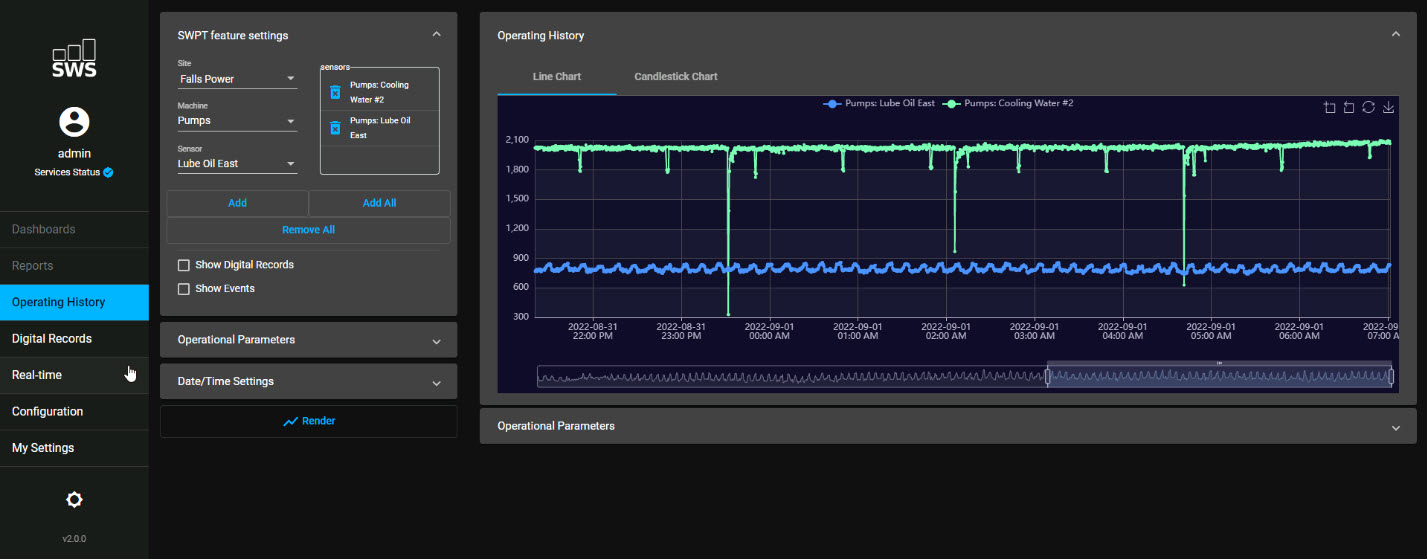Click the selected window of the range slider

pos(1220,376)
